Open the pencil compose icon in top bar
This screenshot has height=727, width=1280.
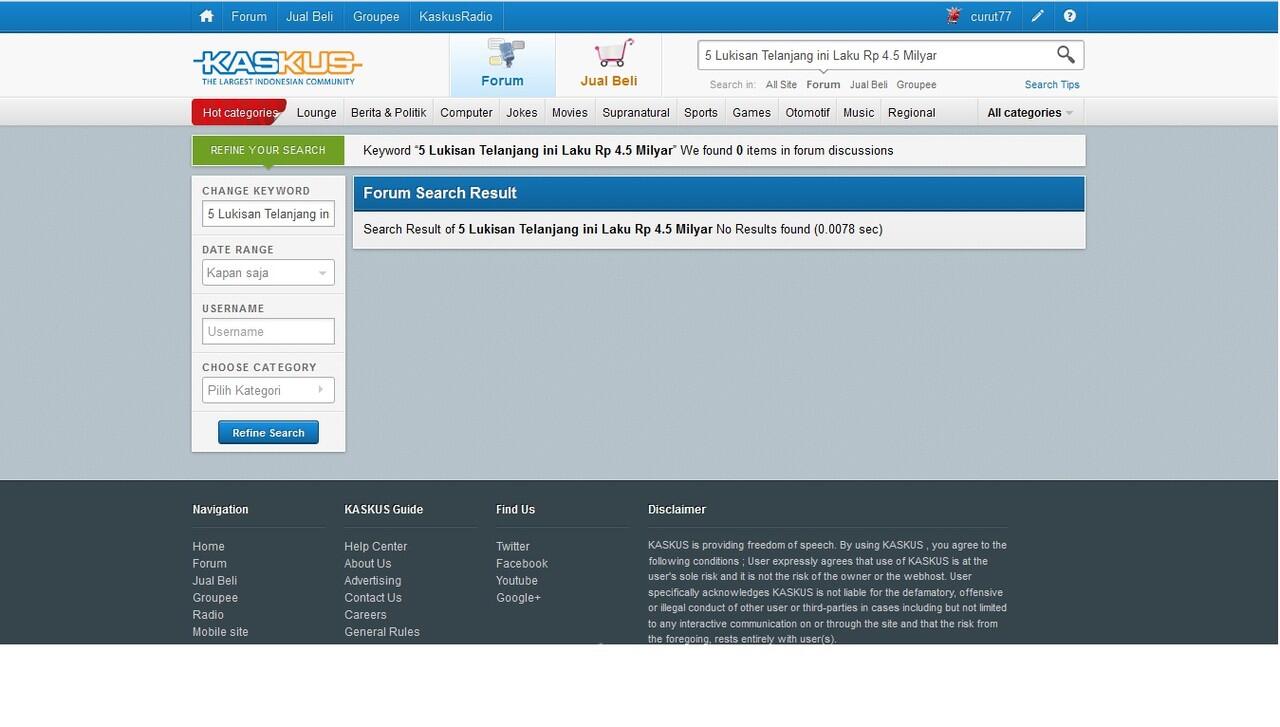pyautogui.click(x=1038, y=16)
